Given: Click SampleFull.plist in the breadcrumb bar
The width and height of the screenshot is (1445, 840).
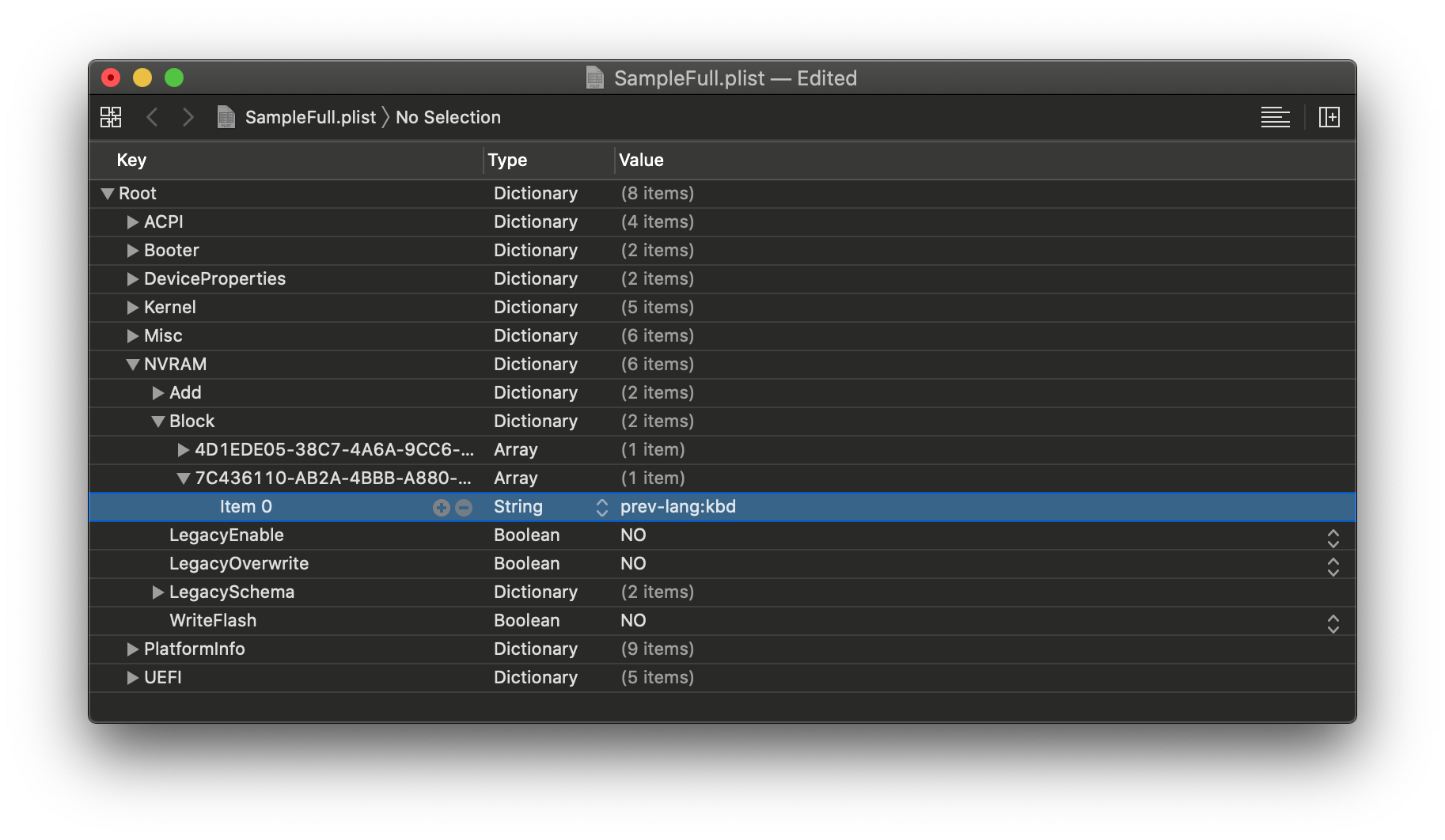Looking at the screenshot, I should tap(309, 117).
